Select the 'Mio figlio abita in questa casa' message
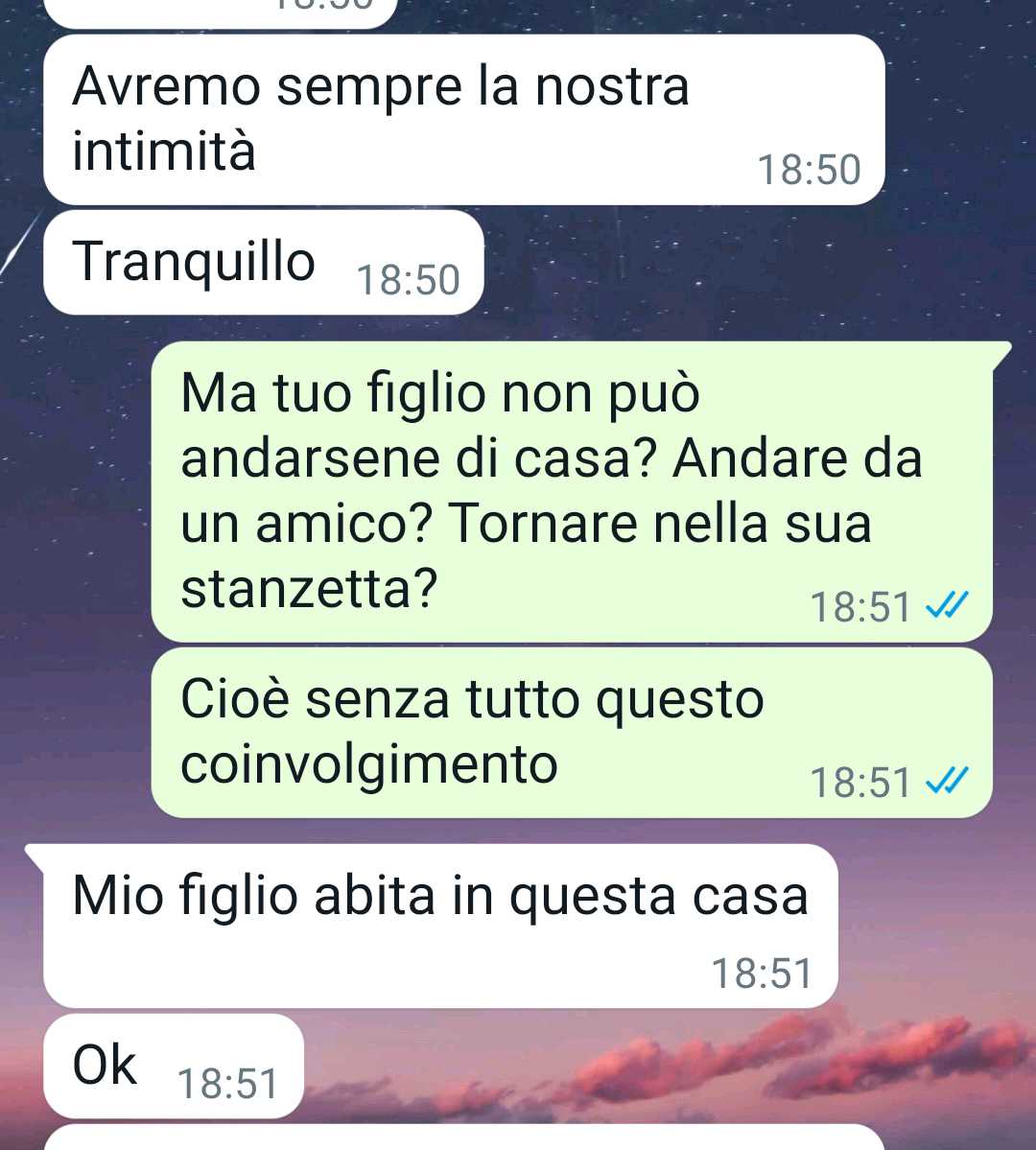 click(x=440, y=926)
